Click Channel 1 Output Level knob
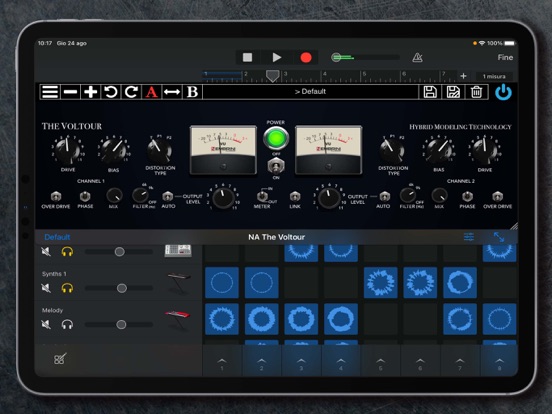 click(223, 198)
